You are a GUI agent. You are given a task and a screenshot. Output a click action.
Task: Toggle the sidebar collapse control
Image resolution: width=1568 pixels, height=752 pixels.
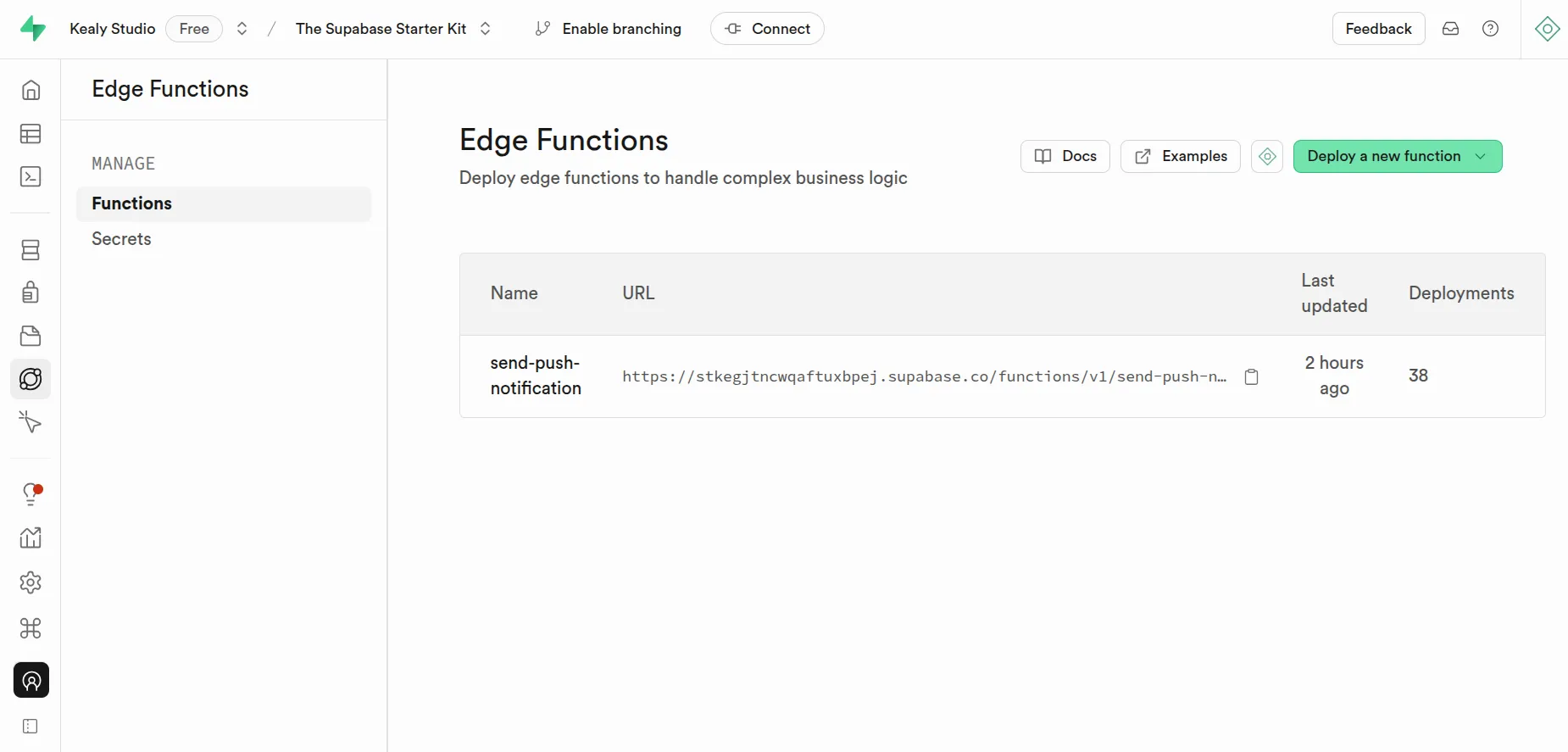click(31, 727)
